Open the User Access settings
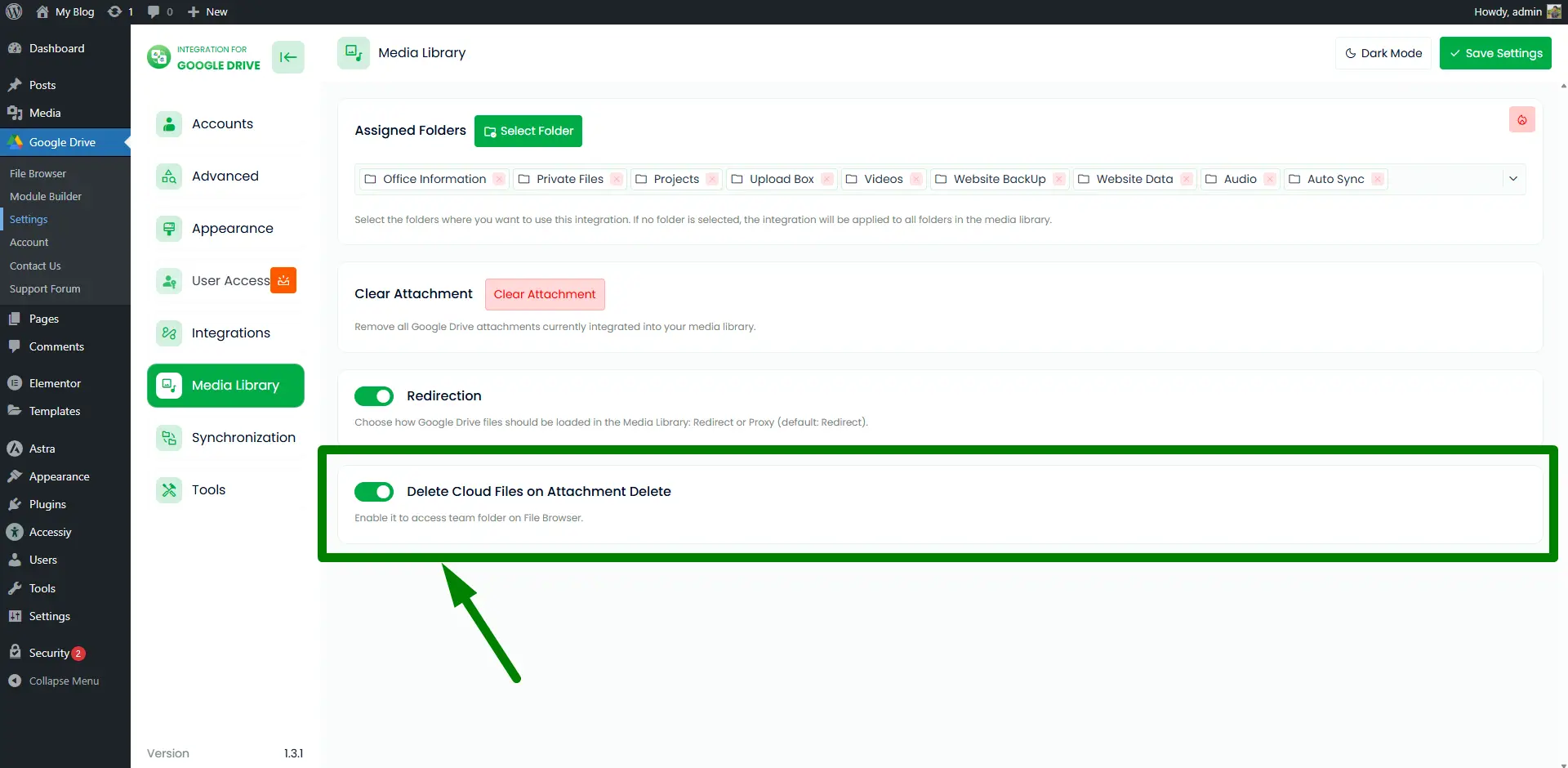 pyautogui.click(x=230, y=280)
